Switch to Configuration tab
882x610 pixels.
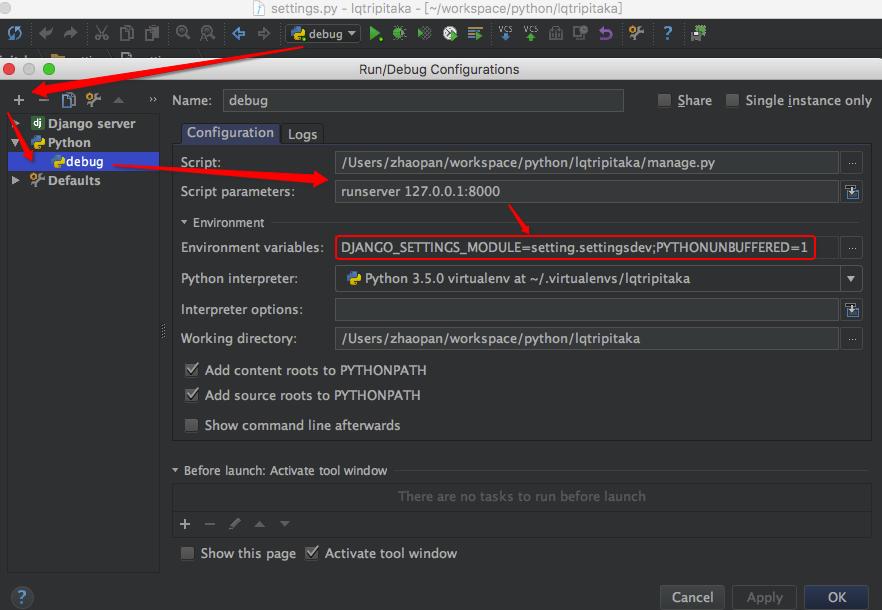(x=230, y=133)
